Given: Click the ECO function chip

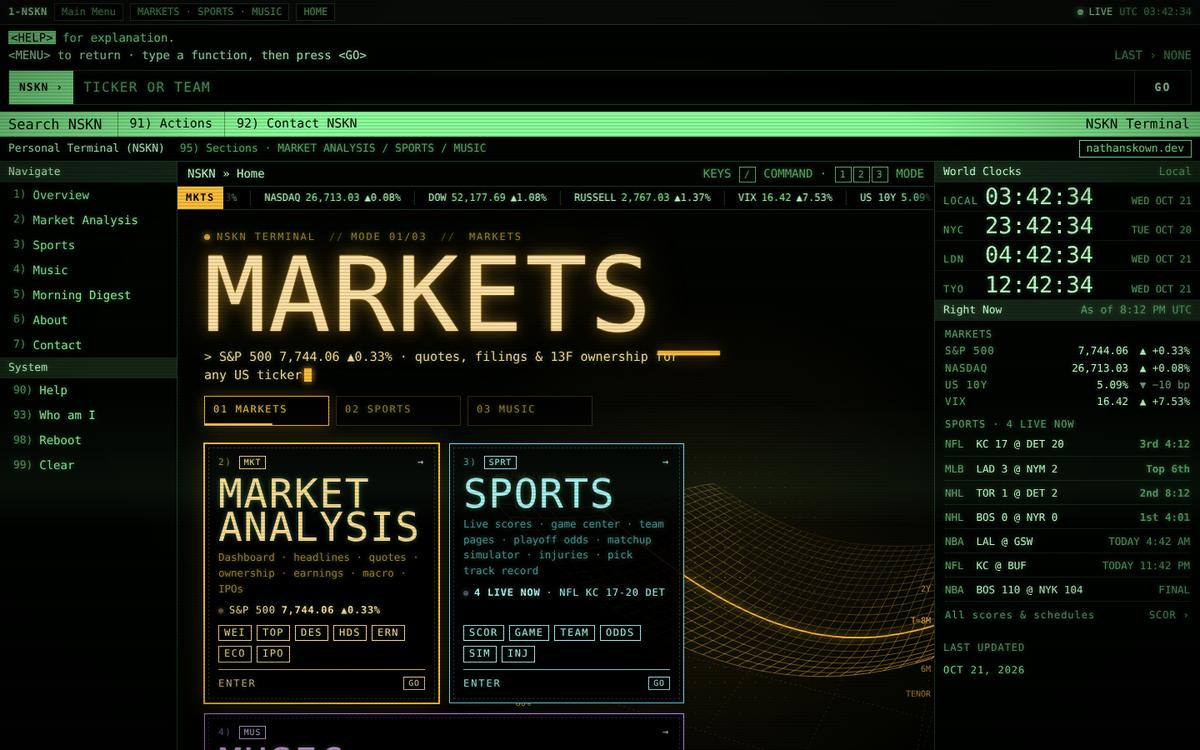Looking at the screenshot, I should [x=235, y=654].
